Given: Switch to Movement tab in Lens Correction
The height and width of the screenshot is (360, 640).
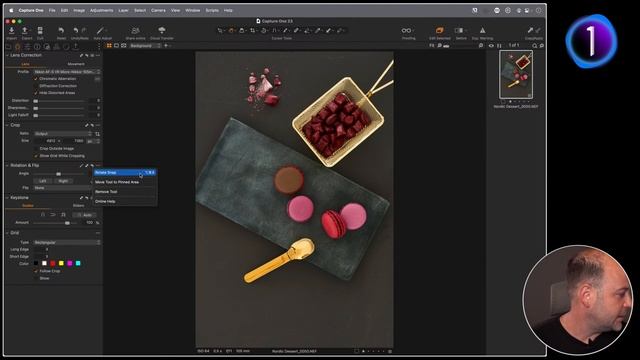Looking at the screenshot, I should point(76,64).
